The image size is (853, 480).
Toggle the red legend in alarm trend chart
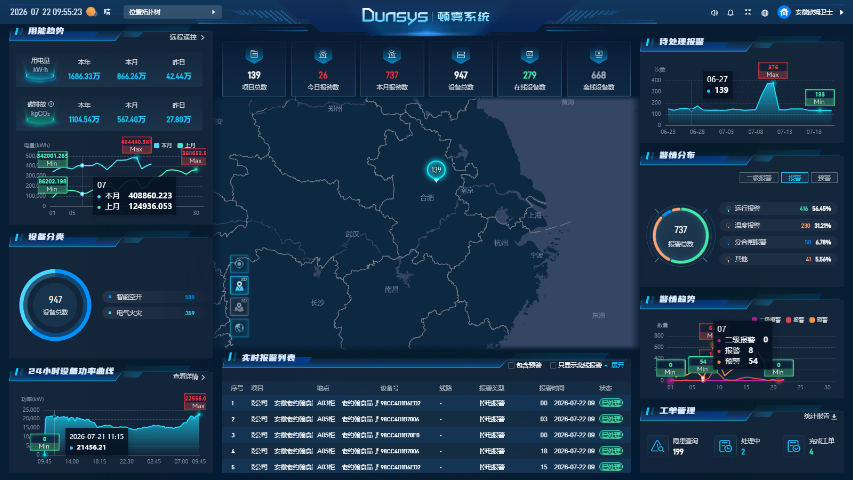point(795,319)
